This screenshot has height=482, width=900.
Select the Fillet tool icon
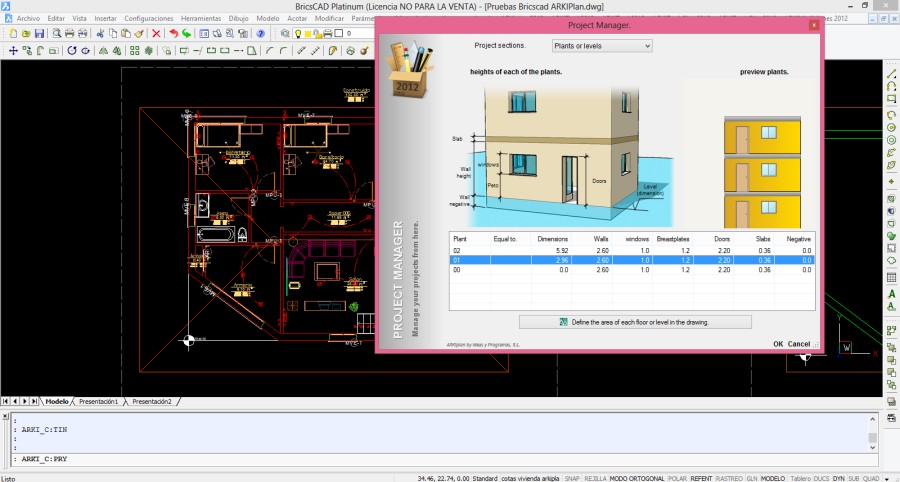(283, 51)
